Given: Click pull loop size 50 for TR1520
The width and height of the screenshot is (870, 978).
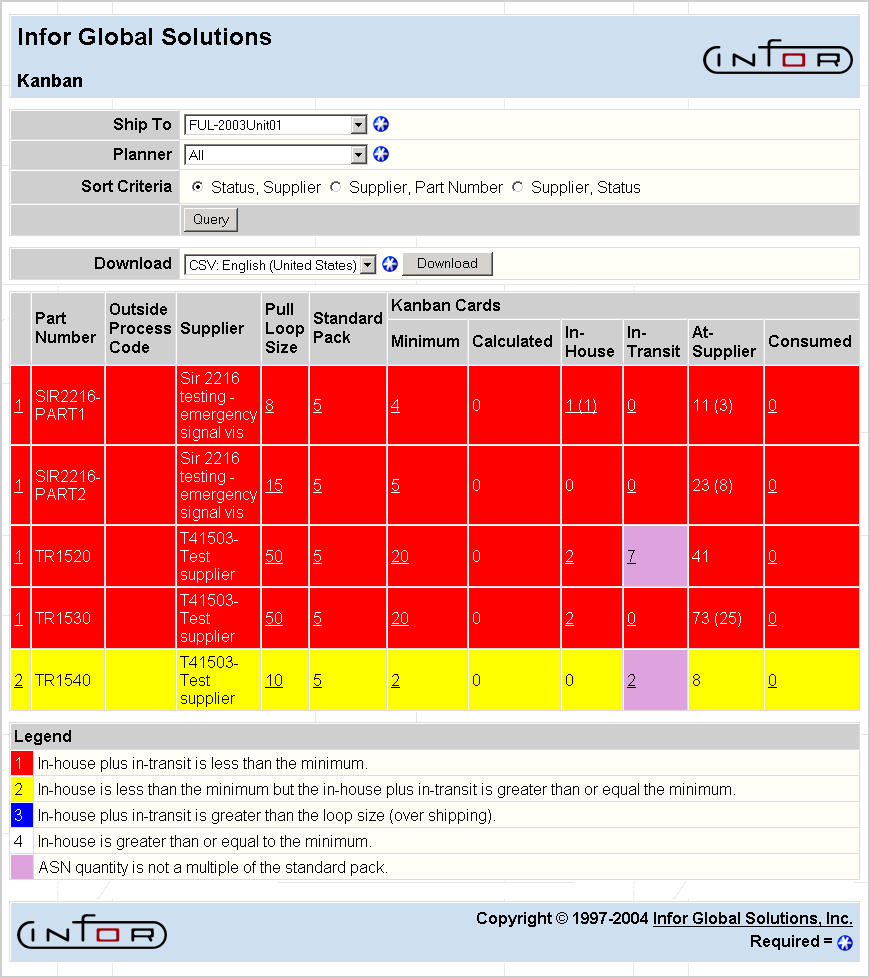Looking at the screenshot, I should pos(274,556).
